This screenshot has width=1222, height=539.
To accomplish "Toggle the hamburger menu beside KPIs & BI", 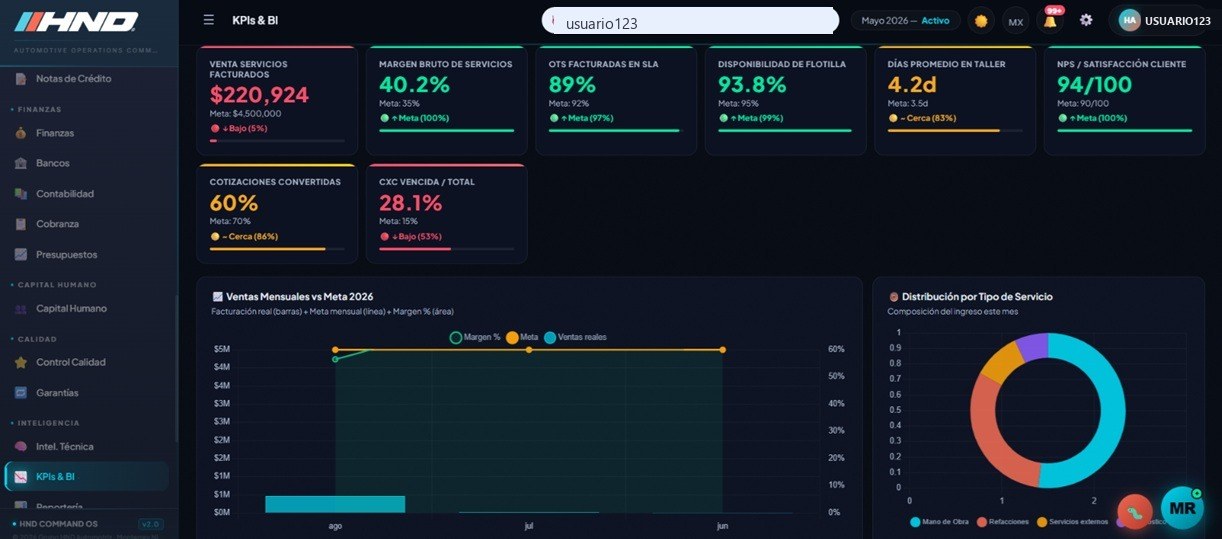I will (x=208, y=20).
